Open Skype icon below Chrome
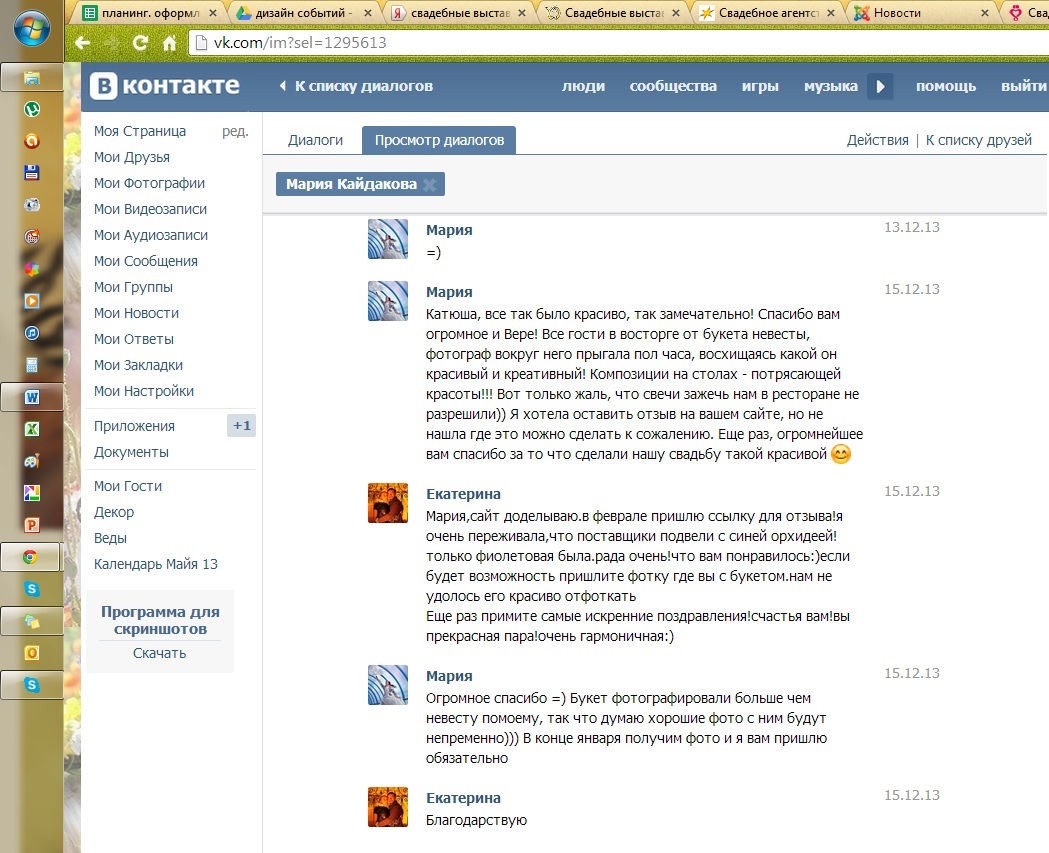 coord(31,589)
